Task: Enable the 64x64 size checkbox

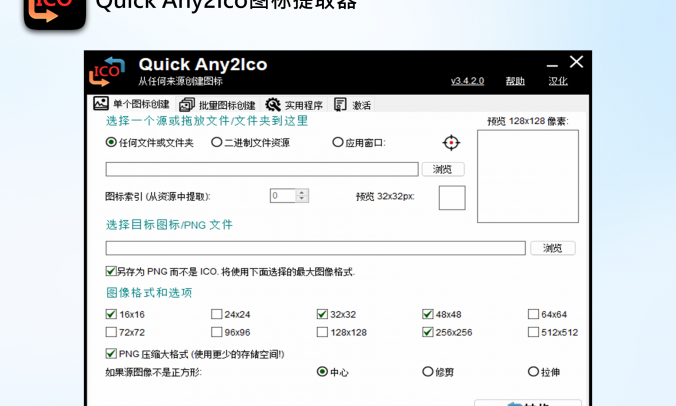Action: [x=533, y=314]
